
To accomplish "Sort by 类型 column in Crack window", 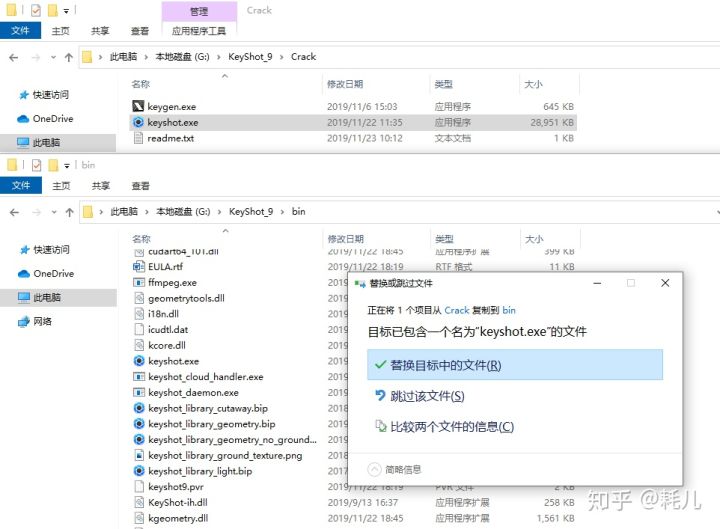I will pyautogui.click(x=444, y=84).
